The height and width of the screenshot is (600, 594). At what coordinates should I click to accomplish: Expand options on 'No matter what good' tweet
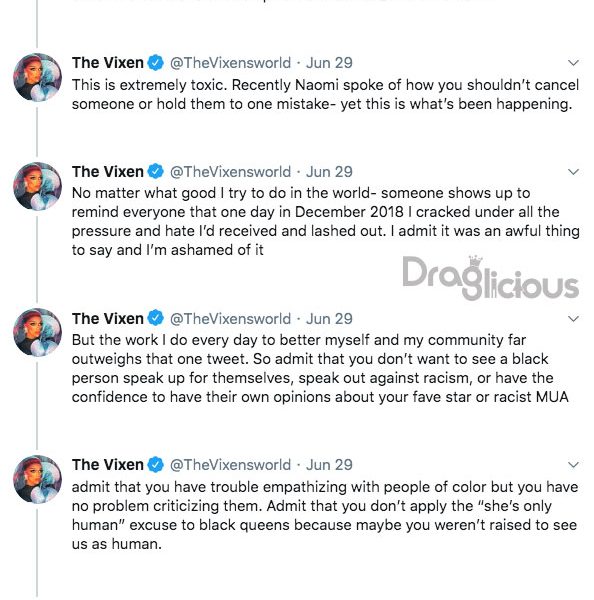click(x=573, y=172)
